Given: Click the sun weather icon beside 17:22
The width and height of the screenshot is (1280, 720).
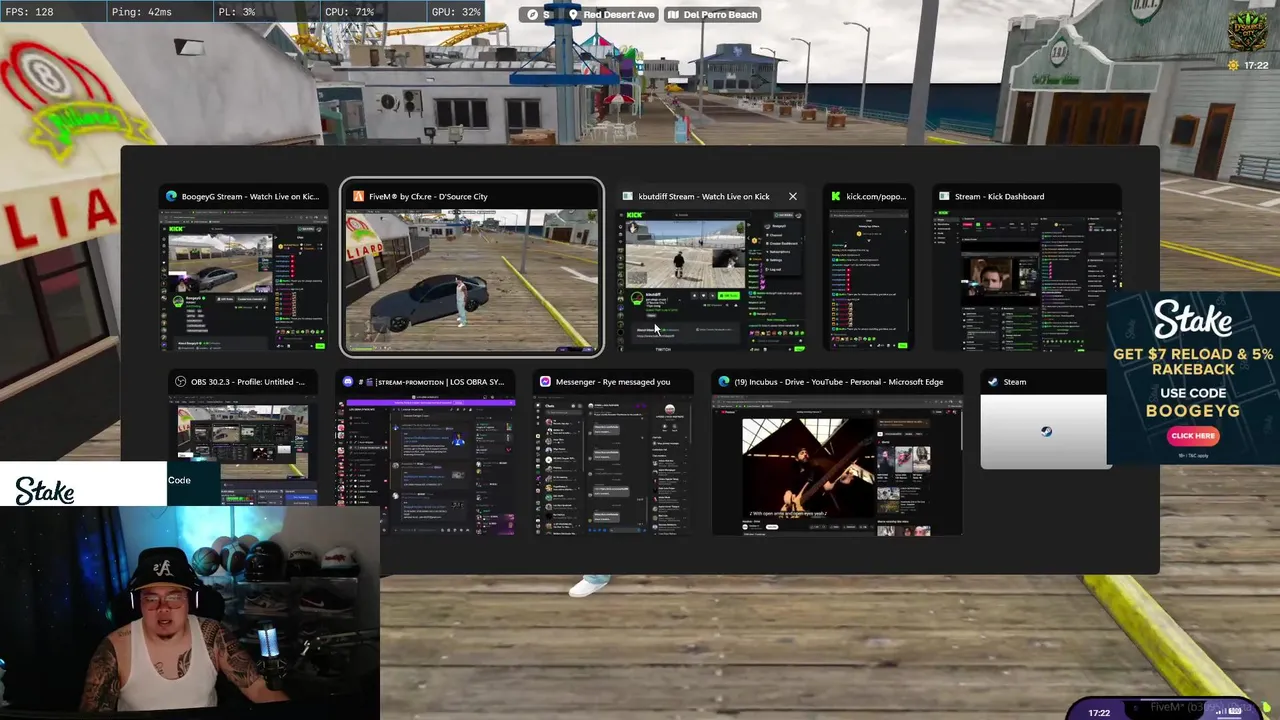Looking at the screenshot, I should [x=1233, y=66].
